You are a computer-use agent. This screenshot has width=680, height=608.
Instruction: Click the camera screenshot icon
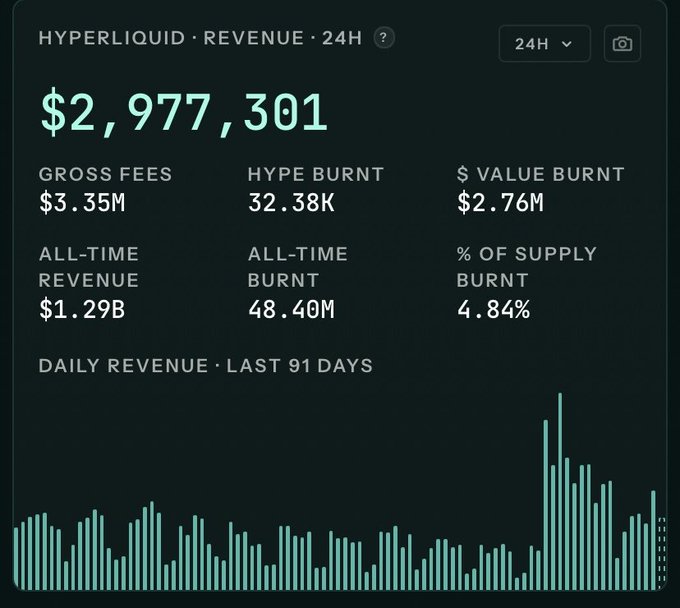(x=622, y=44)
